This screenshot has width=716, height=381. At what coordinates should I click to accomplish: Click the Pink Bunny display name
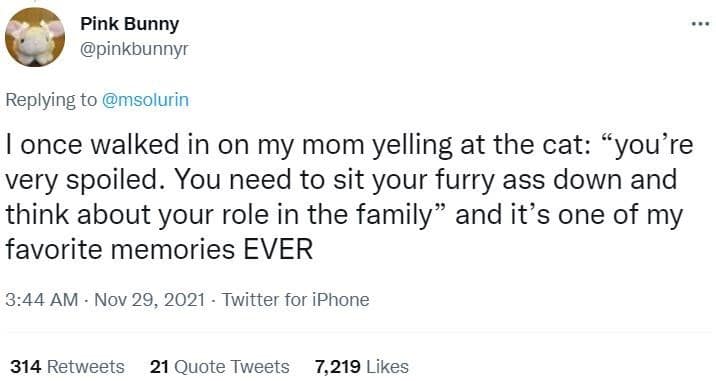[x=129, y=24]
